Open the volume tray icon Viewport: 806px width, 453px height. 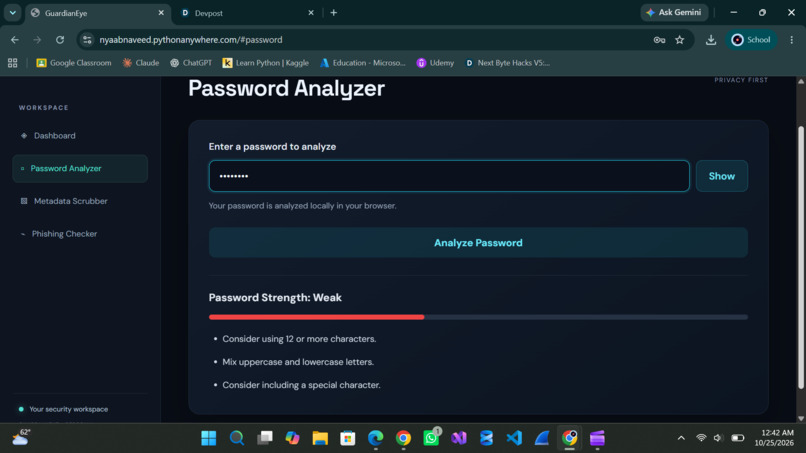point(719,438)
